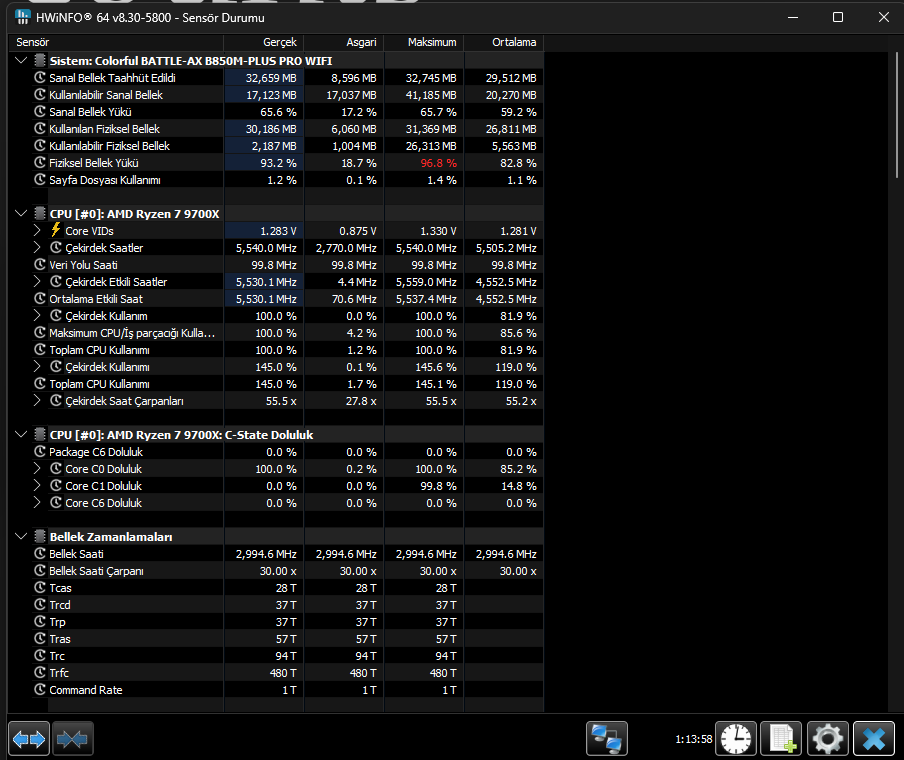Viewport: 904px width, 760px height.
Task: Click clock icon next to Command Rate
Action: (40, 689)
